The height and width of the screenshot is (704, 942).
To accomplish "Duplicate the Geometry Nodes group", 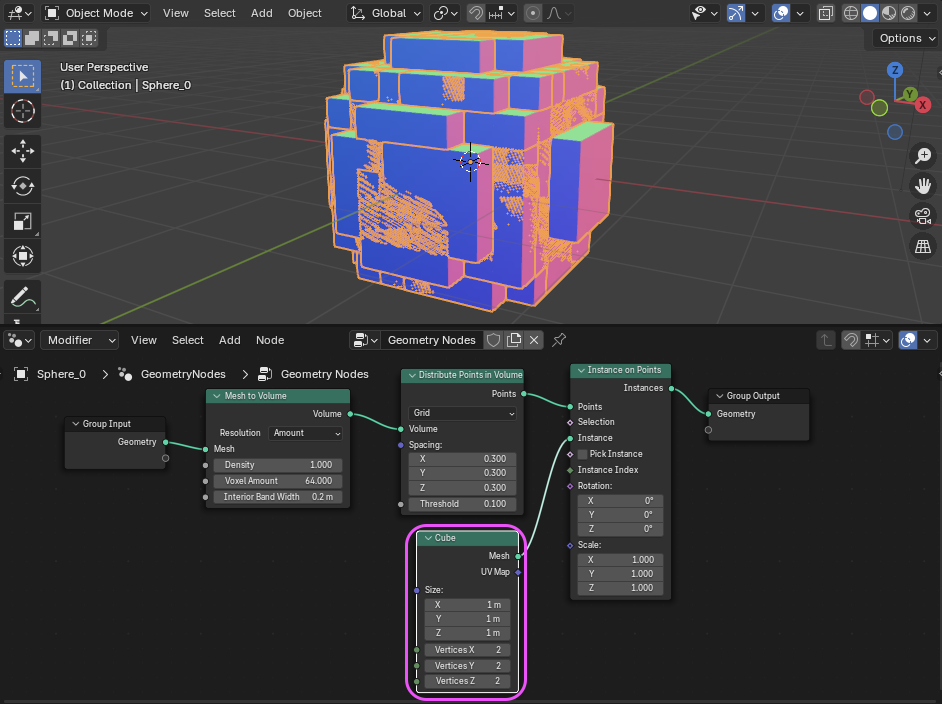I will point(514,340).
